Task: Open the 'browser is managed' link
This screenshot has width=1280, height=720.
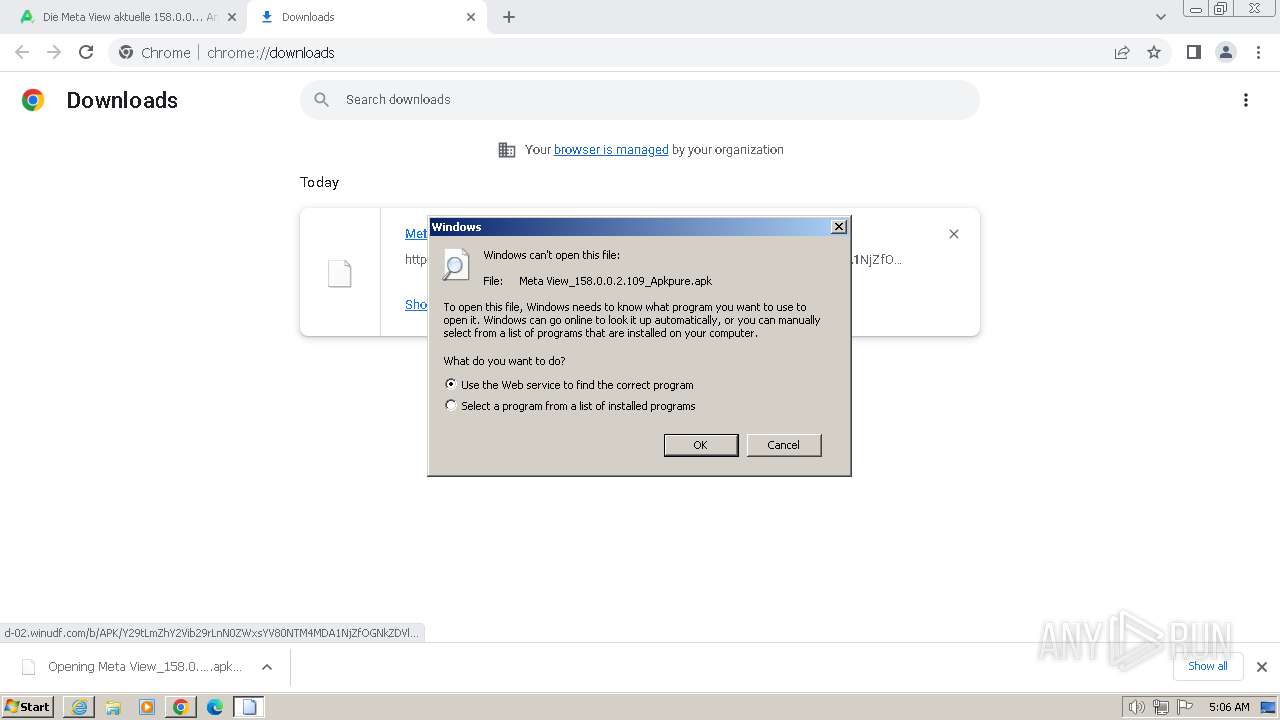Action: (x=611, y=150)
